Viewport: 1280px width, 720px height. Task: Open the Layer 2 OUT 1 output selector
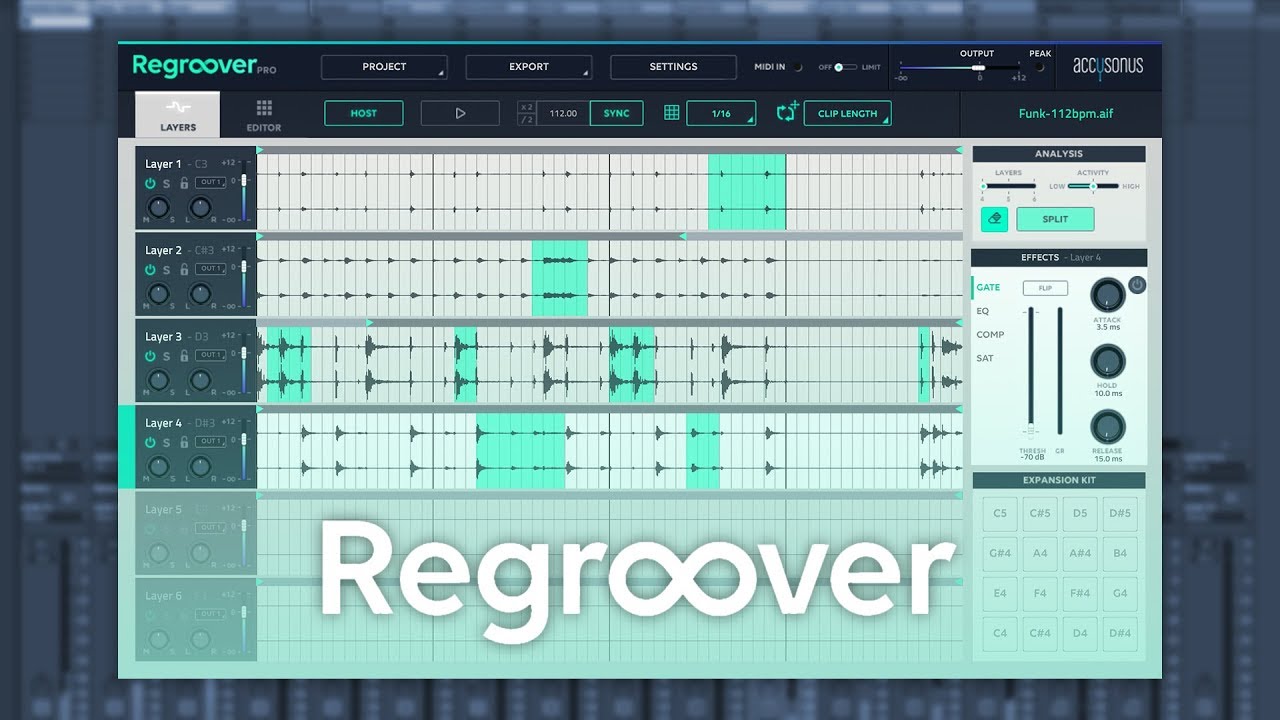point(210,268)
